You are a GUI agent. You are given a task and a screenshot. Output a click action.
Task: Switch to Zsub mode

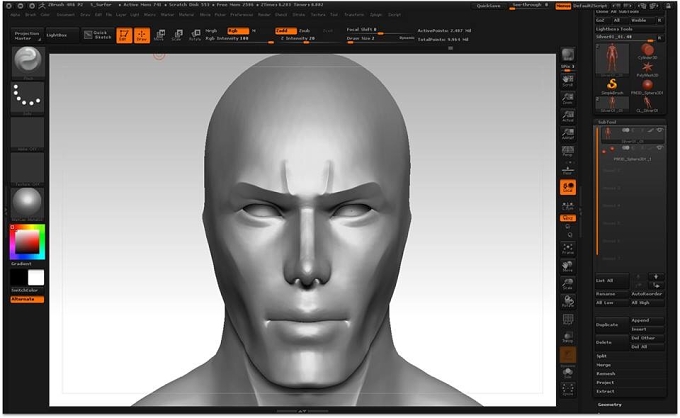304,31
